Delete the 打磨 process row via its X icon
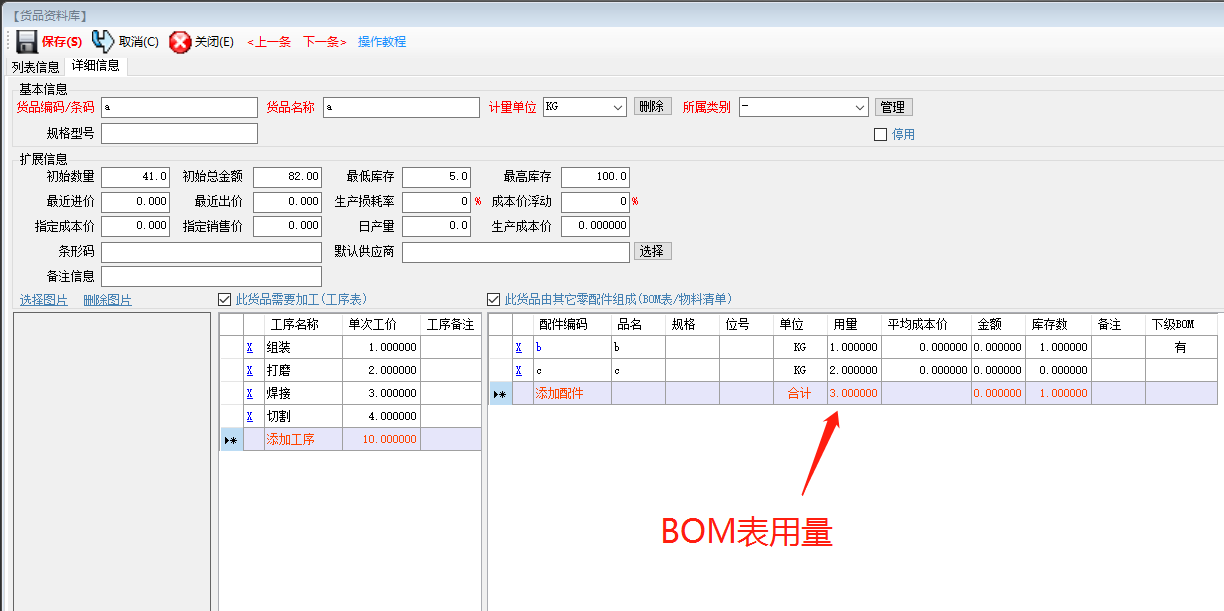 (x=249, y=369)
